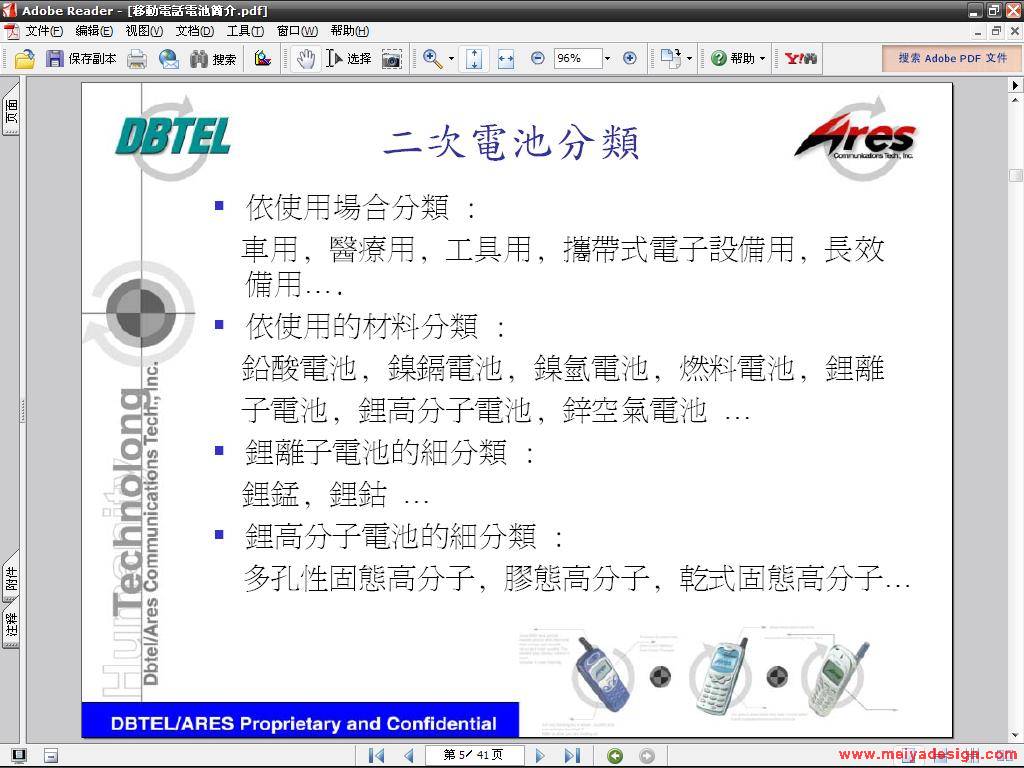Go to the first page
This screenshot has height=768, width=1024.
(x=376, y=756)
